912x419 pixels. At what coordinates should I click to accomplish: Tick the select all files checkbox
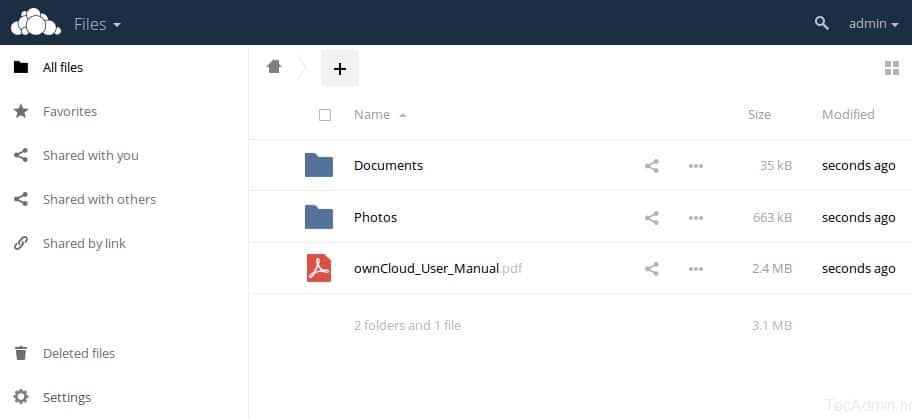click(325, 115)
